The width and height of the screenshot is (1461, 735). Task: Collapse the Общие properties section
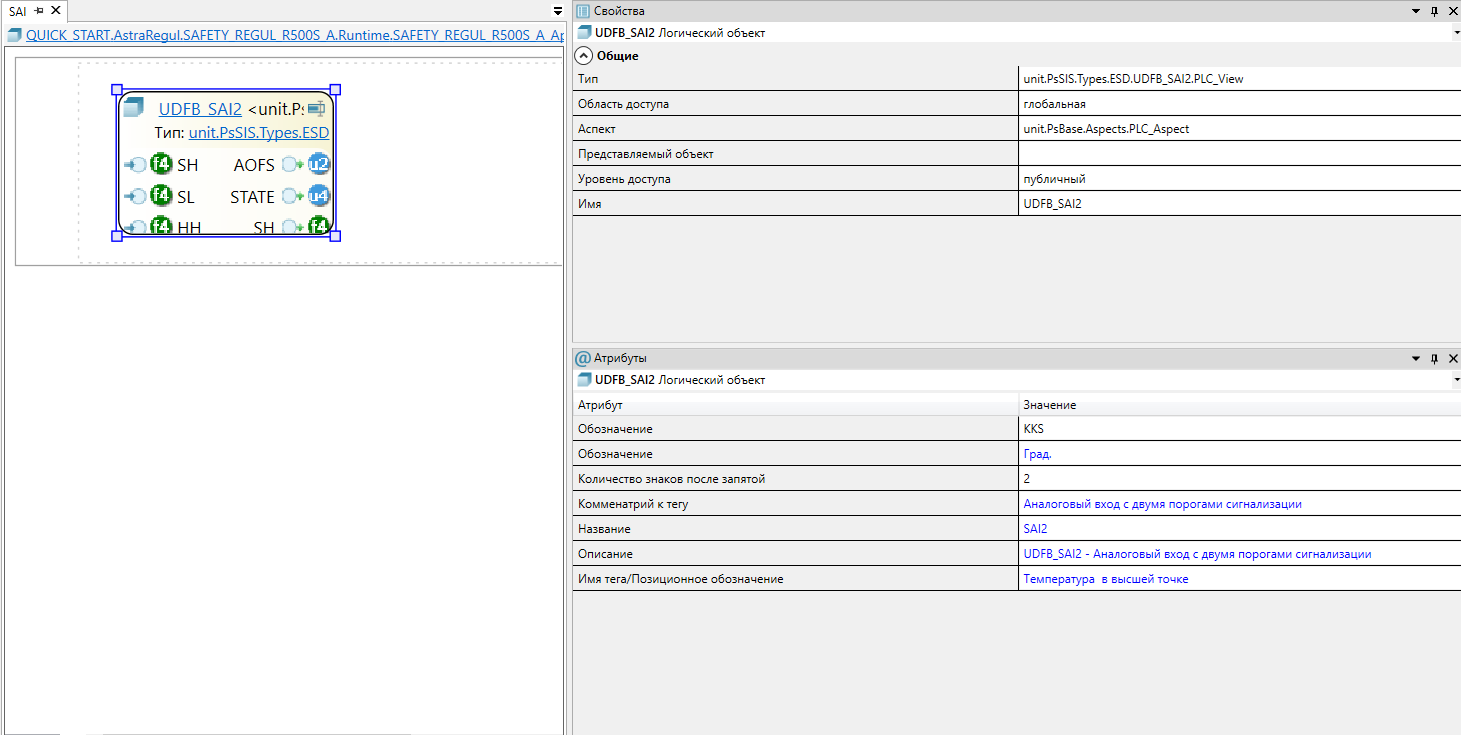[584, 56]
